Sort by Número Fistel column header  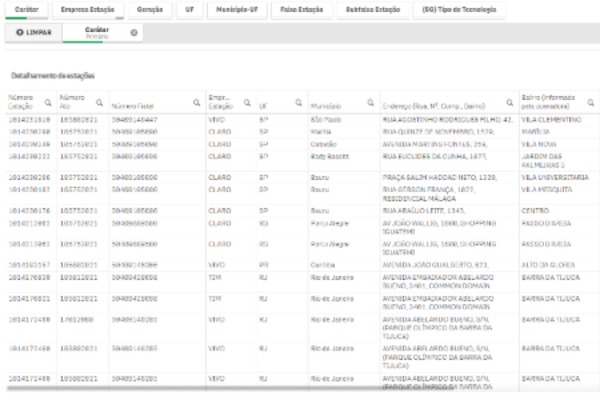[x=135, y=104]
